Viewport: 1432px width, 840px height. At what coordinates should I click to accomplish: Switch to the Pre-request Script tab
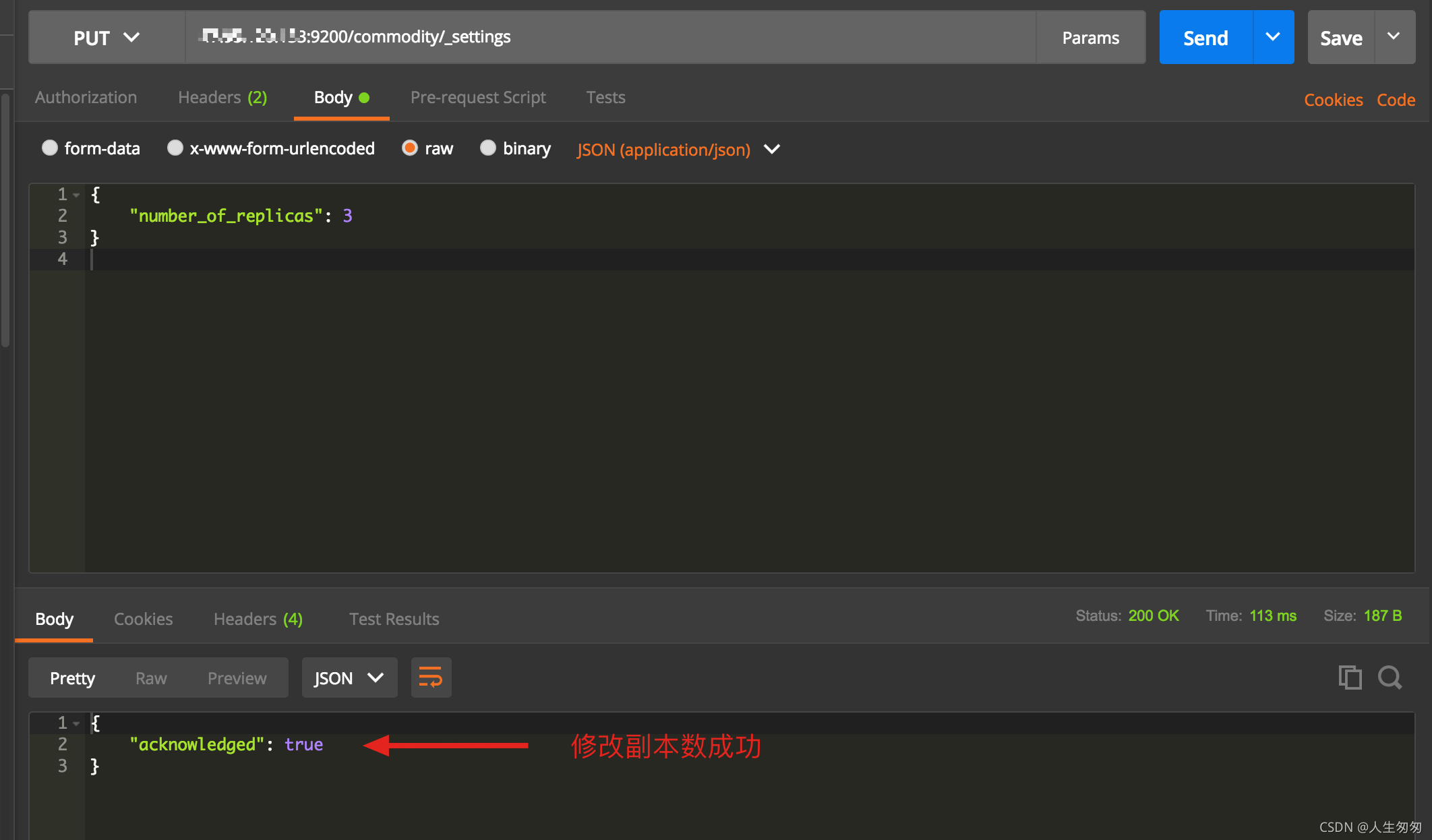pos(478,98)
